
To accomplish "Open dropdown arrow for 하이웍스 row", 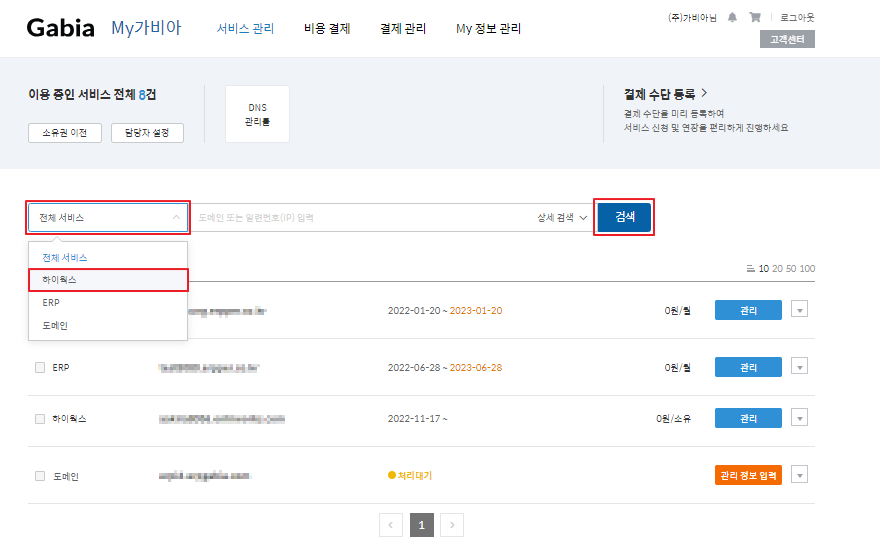I will [x=800, y=418].
